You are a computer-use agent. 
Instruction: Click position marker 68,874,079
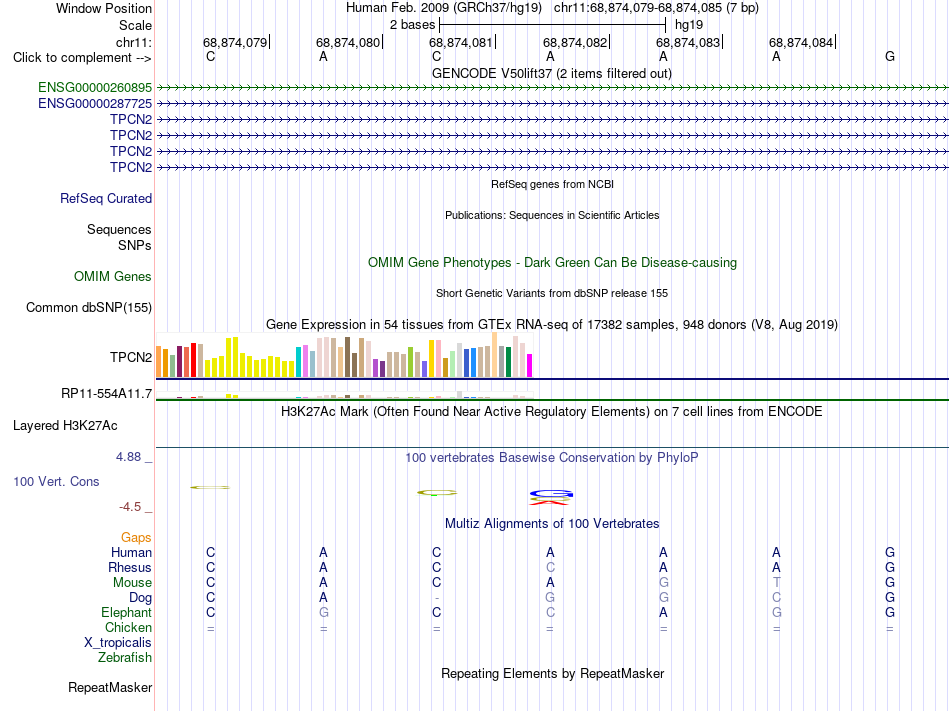coord(236,42)
